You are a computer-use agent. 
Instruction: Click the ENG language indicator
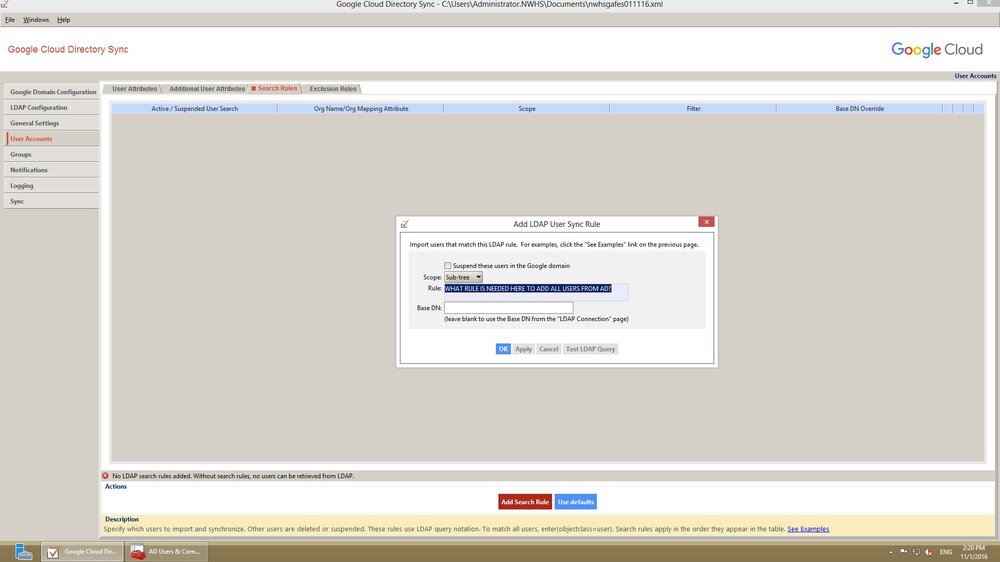pos(946,552)
